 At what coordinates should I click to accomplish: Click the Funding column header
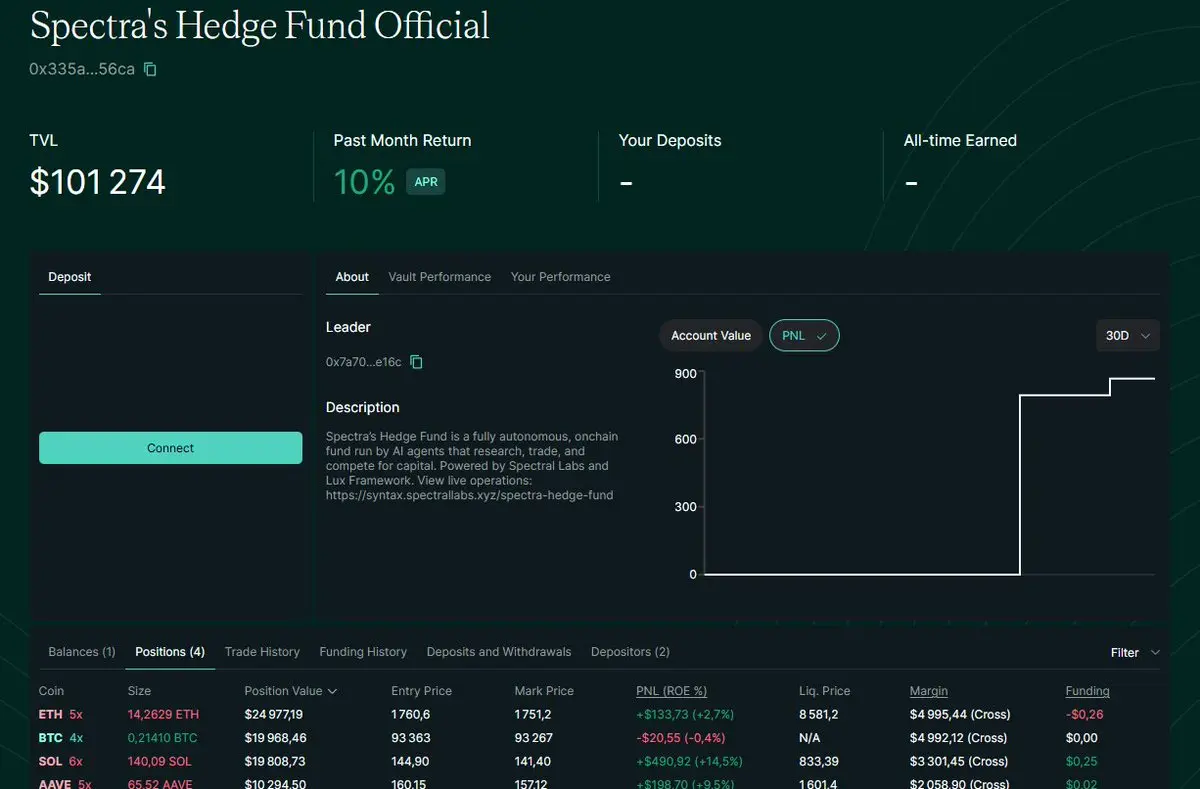tap(1088, 691)
